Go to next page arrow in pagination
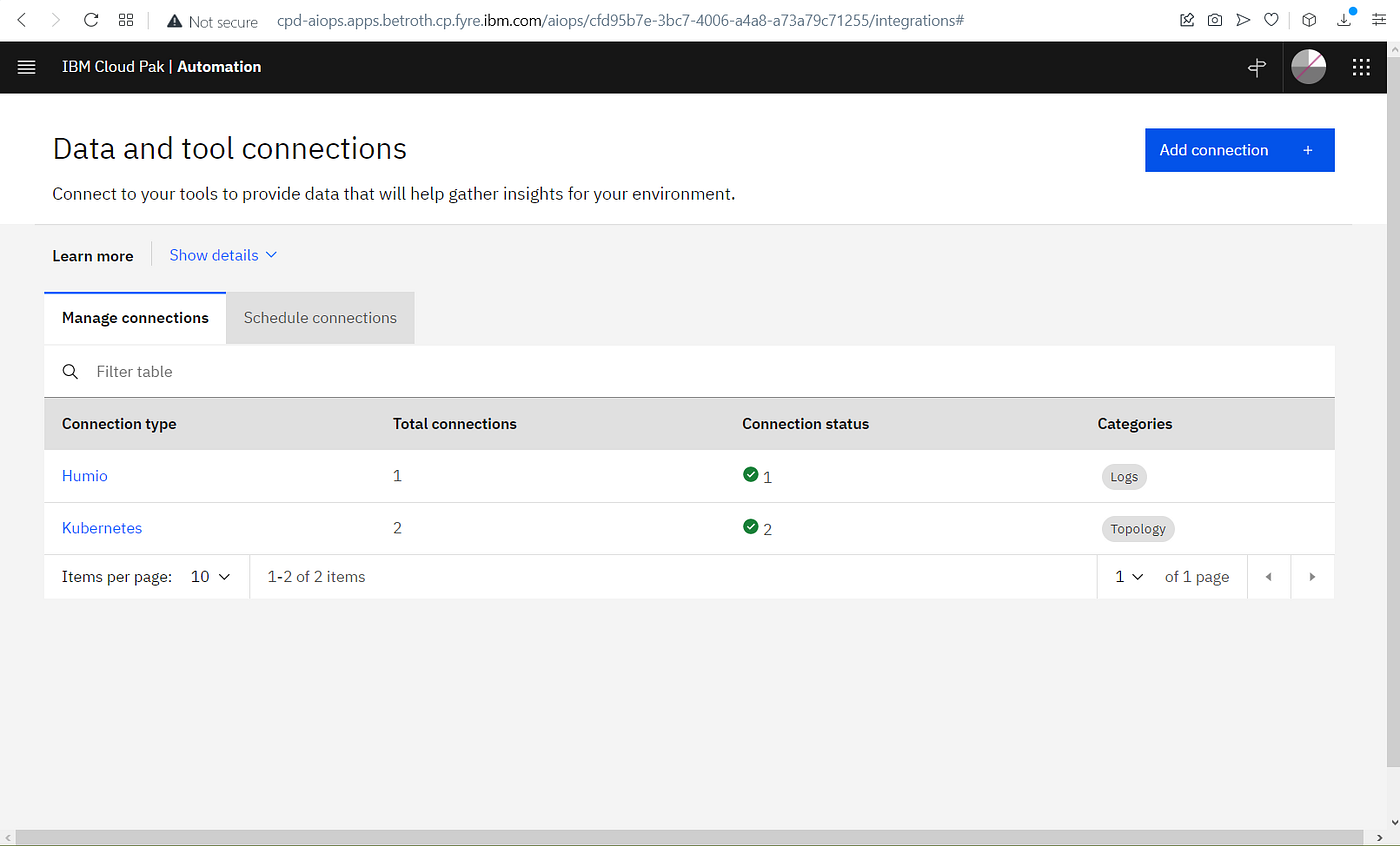The height and width of the screenshot is (846, 1400). click(1312, 577)
